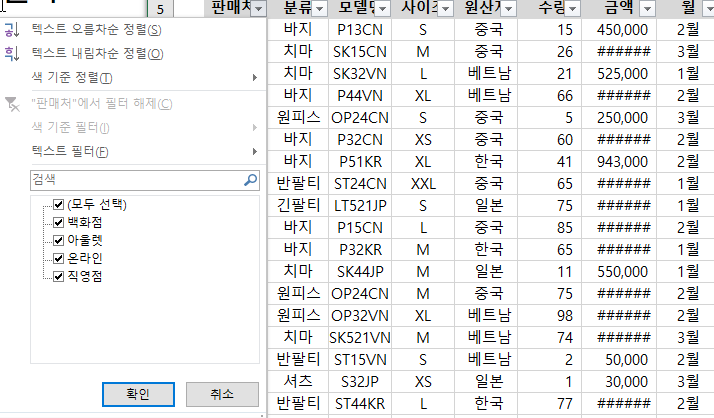Select cell with model P51KR
Viewport: 714px width, 418px height.
point(360,162)
